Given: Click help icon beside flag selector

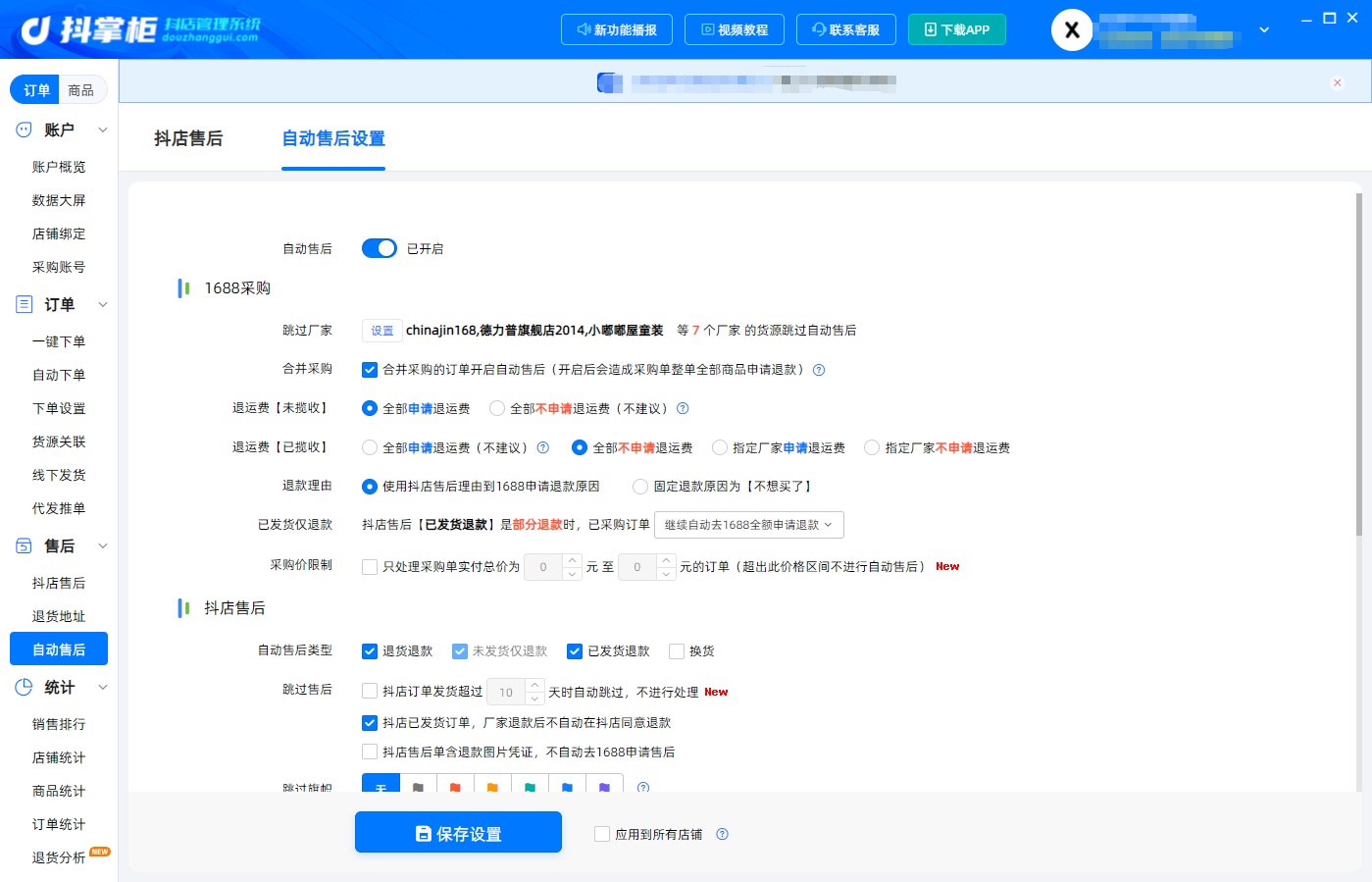Looking at the screenshot, I should point(643,787).
